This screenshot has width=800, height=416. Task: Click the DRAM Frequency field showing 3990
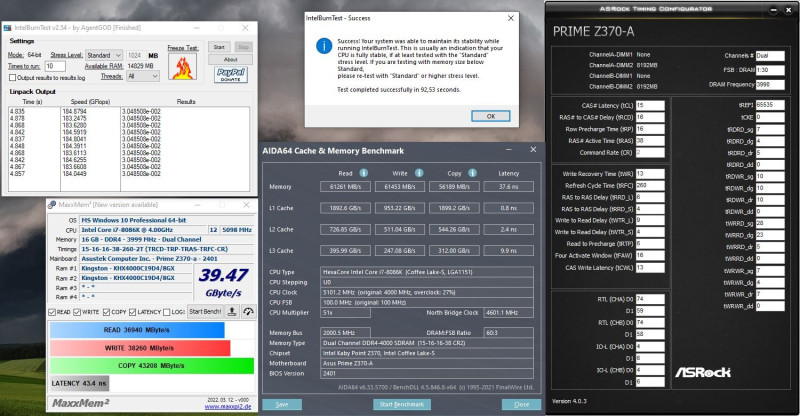coord(770,85)
